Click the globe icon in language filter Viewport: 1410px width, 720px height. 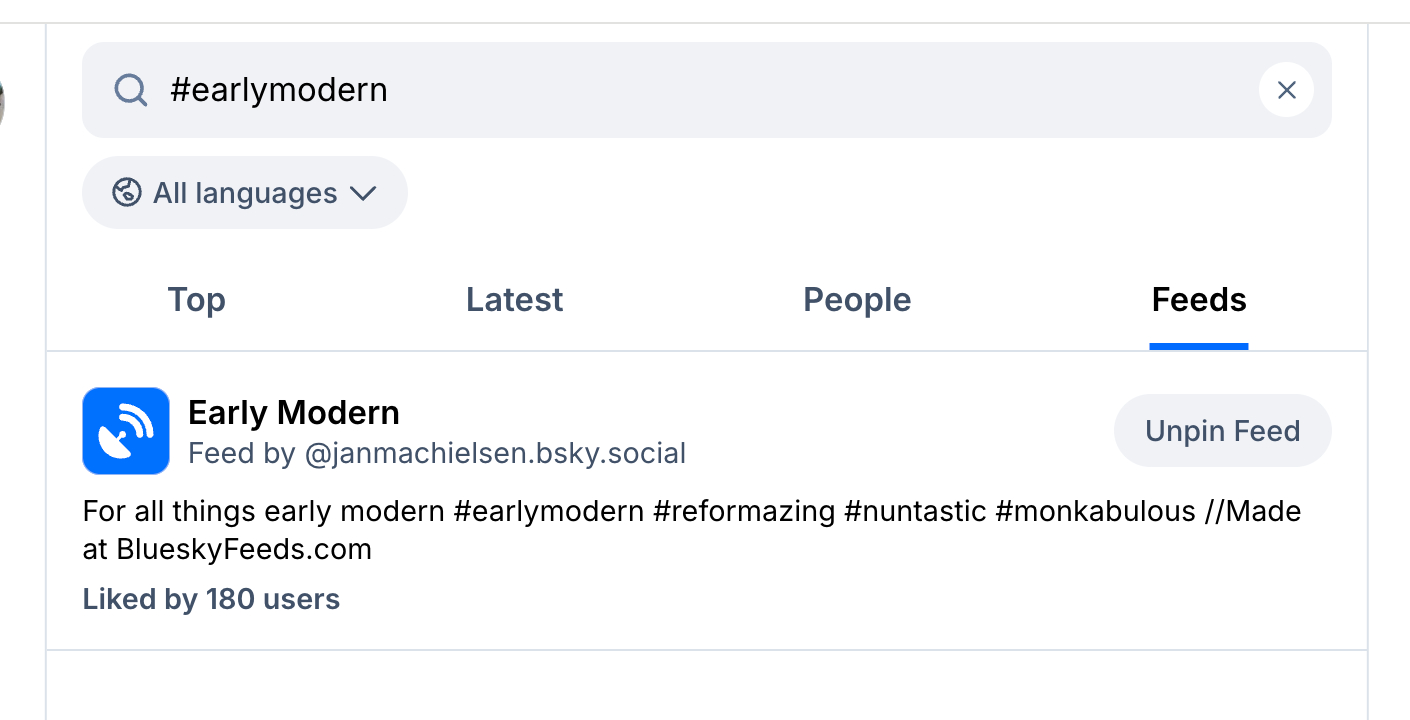point(127,192)
